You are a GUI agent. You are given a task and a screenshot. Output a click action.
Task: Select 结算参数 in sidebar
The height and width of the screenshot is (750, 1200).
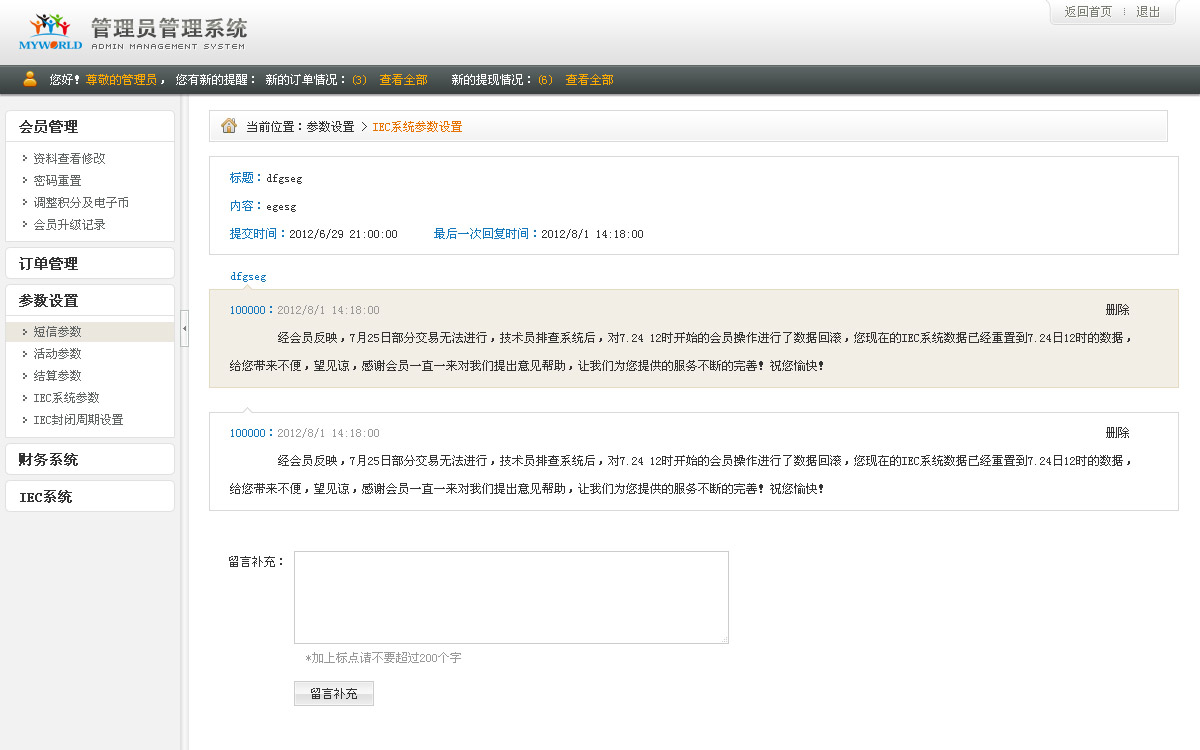(x=57, y=376)
